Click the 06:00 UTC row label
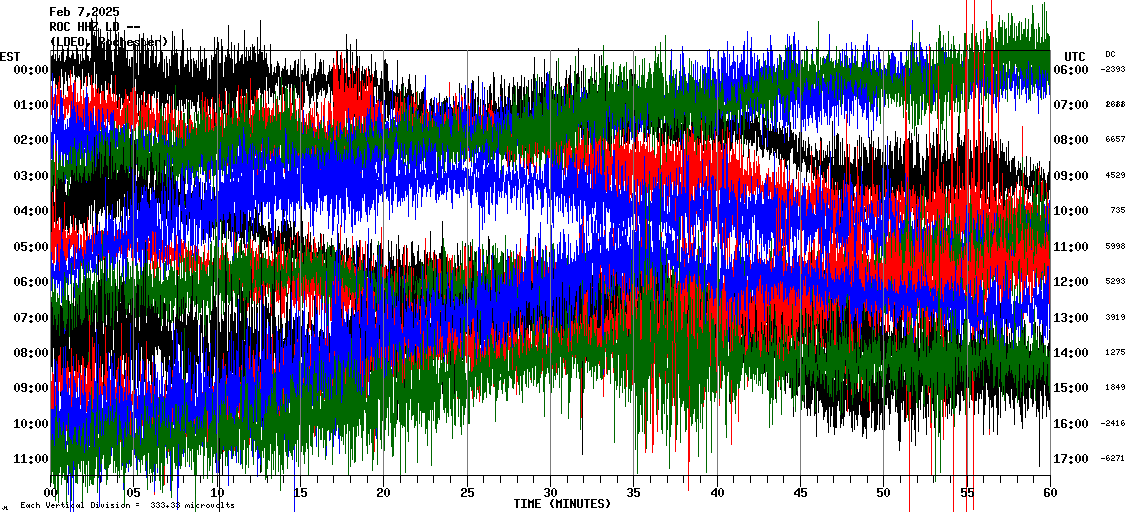 (1075, 70)
